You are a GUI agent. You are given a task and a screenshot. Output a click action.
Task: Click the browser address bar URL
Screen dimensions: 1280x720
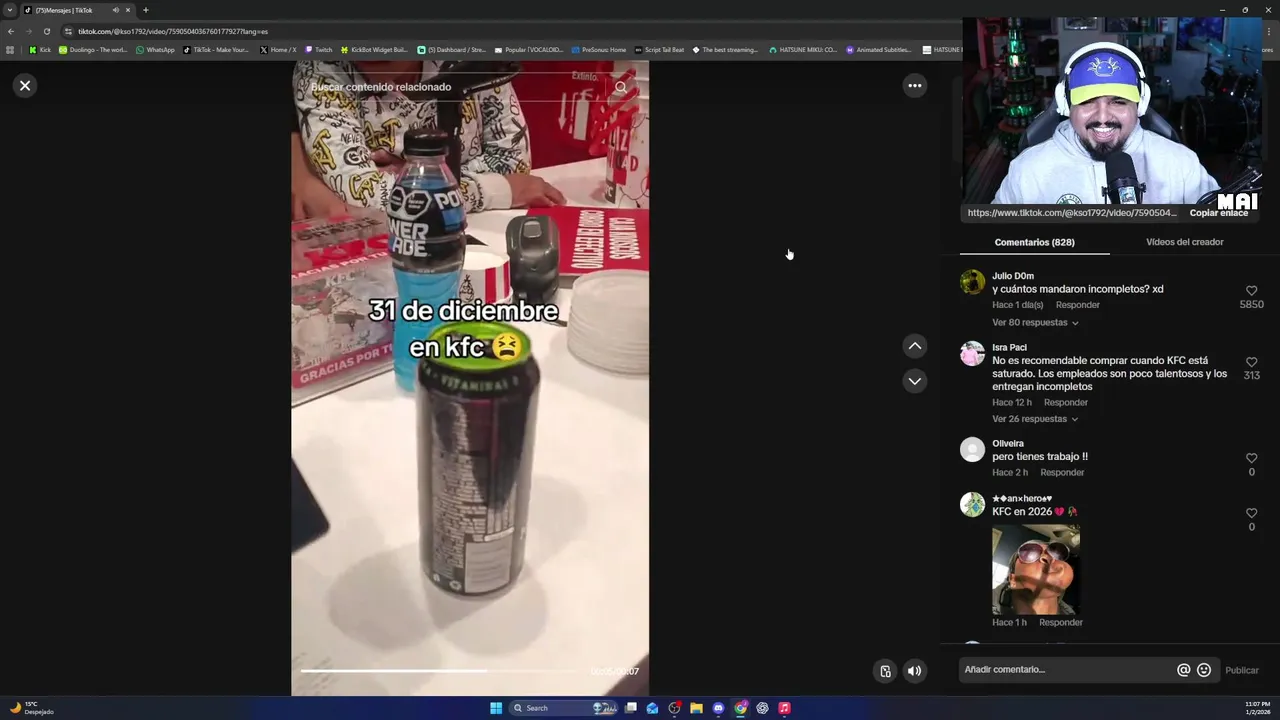pos(173,31)
